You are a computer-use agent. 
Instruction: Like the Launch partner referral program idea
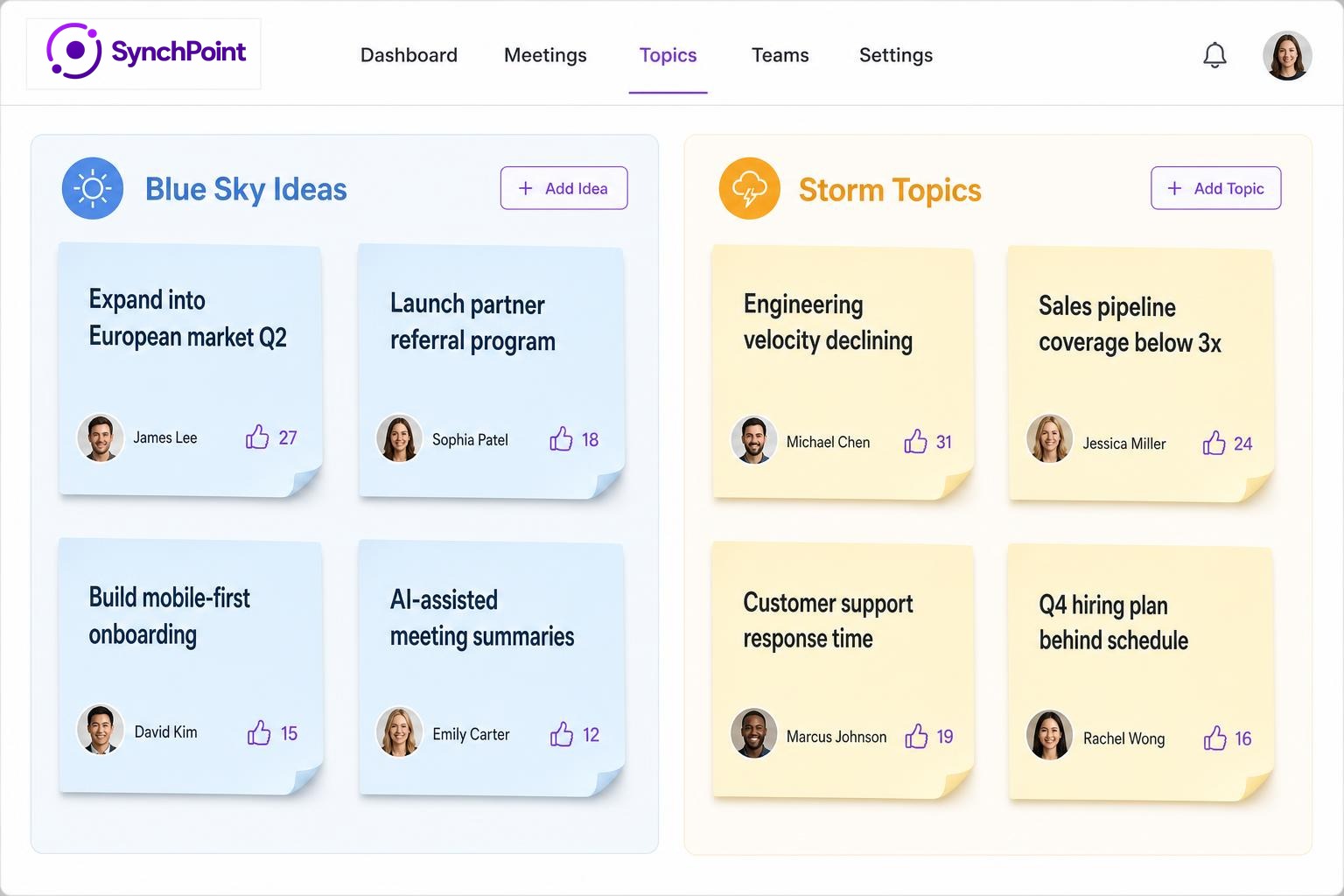(561, 438)
